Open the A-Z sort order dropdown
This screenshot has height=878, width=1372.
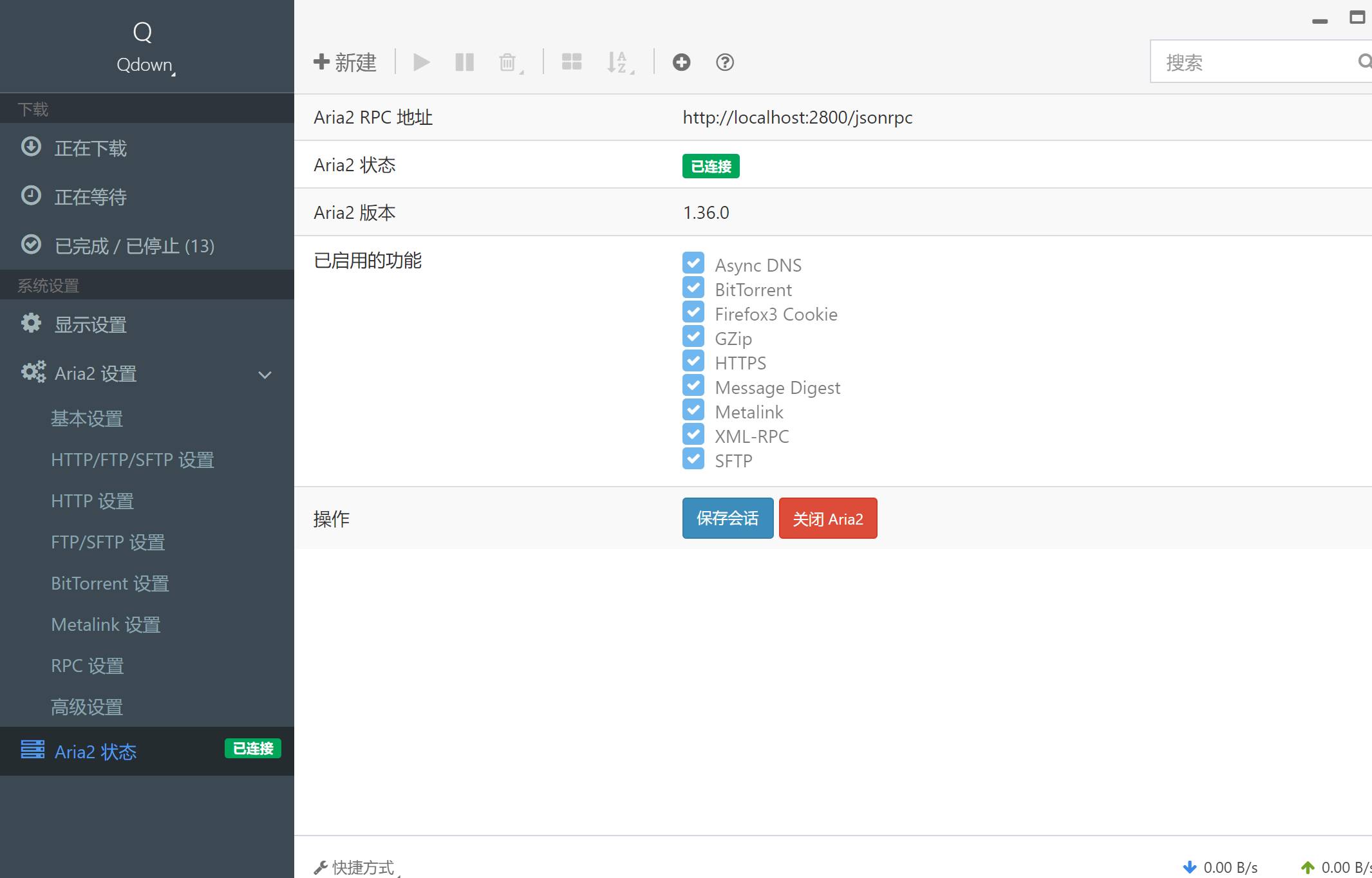[621, 63]
